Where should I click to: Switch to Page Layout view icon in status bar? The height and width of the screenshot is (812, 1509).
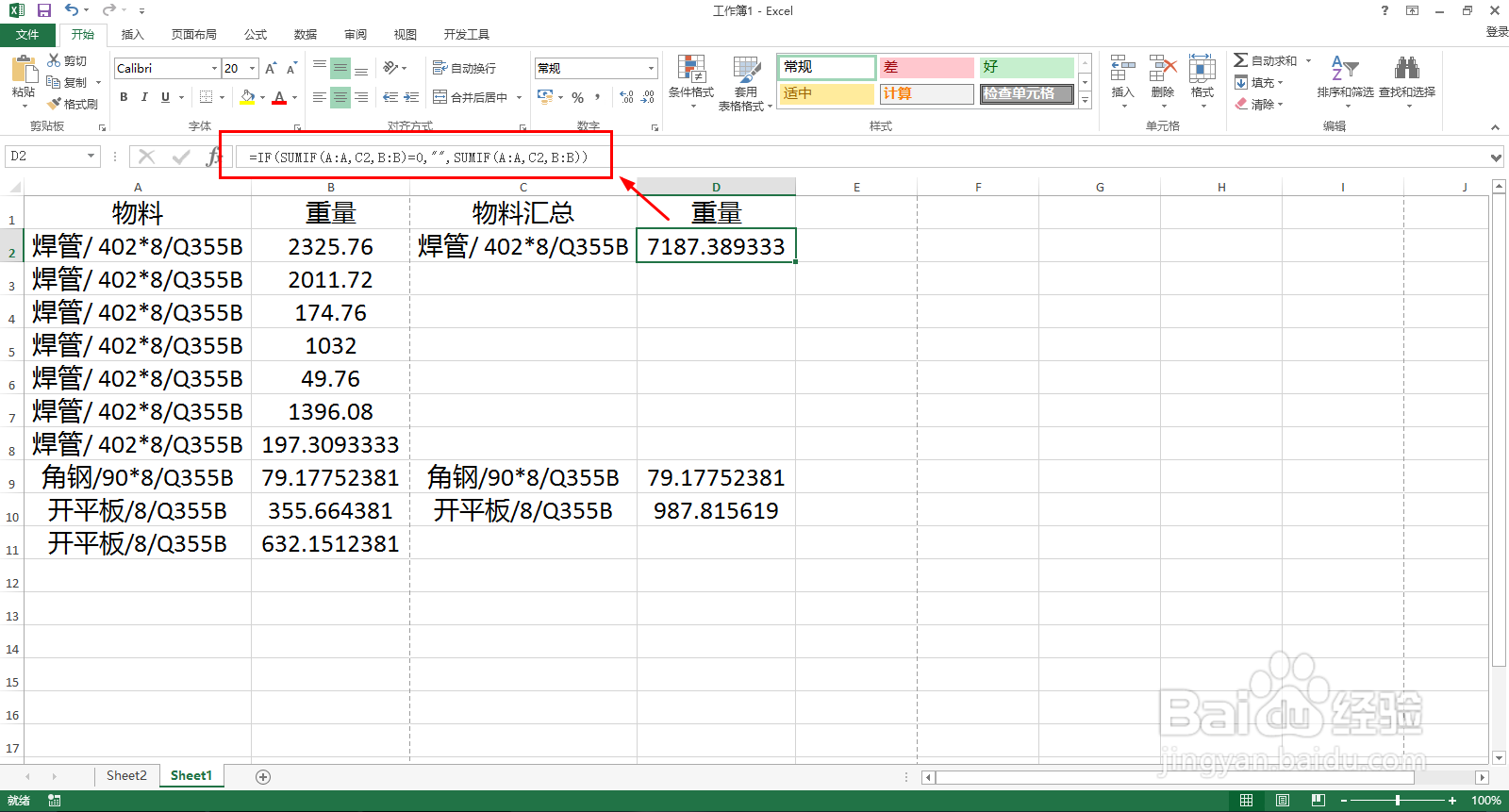pyautogui.click(x=1282, y=801)
